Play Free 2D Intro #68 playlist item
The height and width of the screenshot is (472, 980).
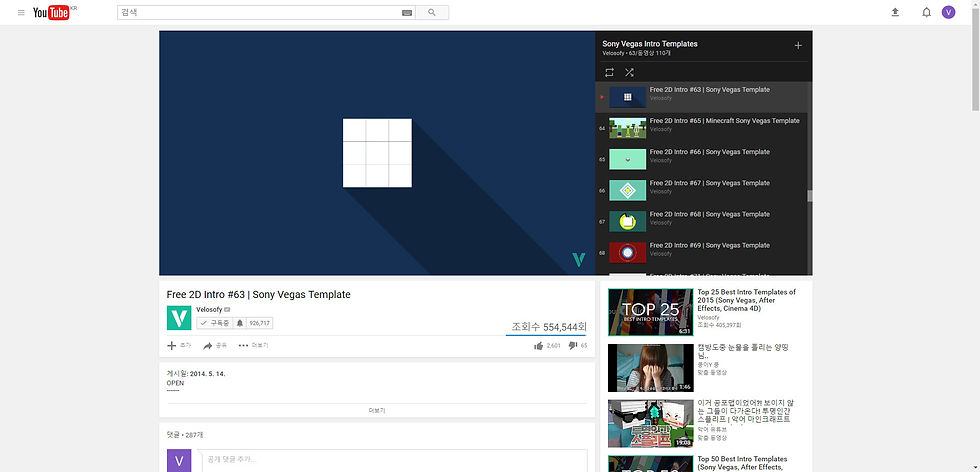701,221
